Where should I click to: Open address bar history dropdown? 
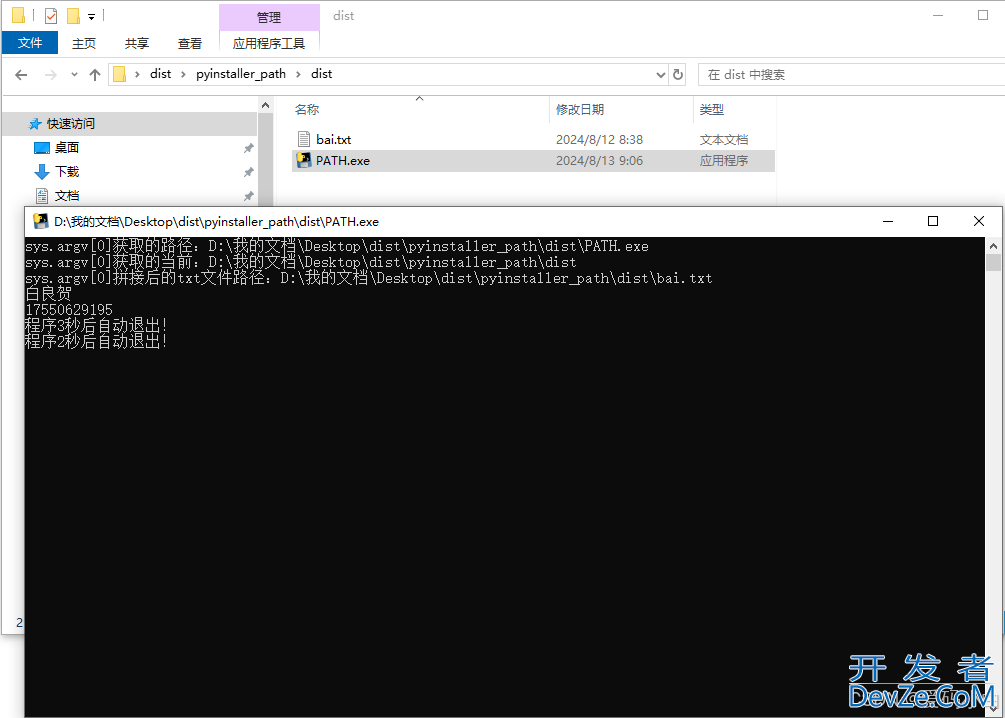[661, 75]
